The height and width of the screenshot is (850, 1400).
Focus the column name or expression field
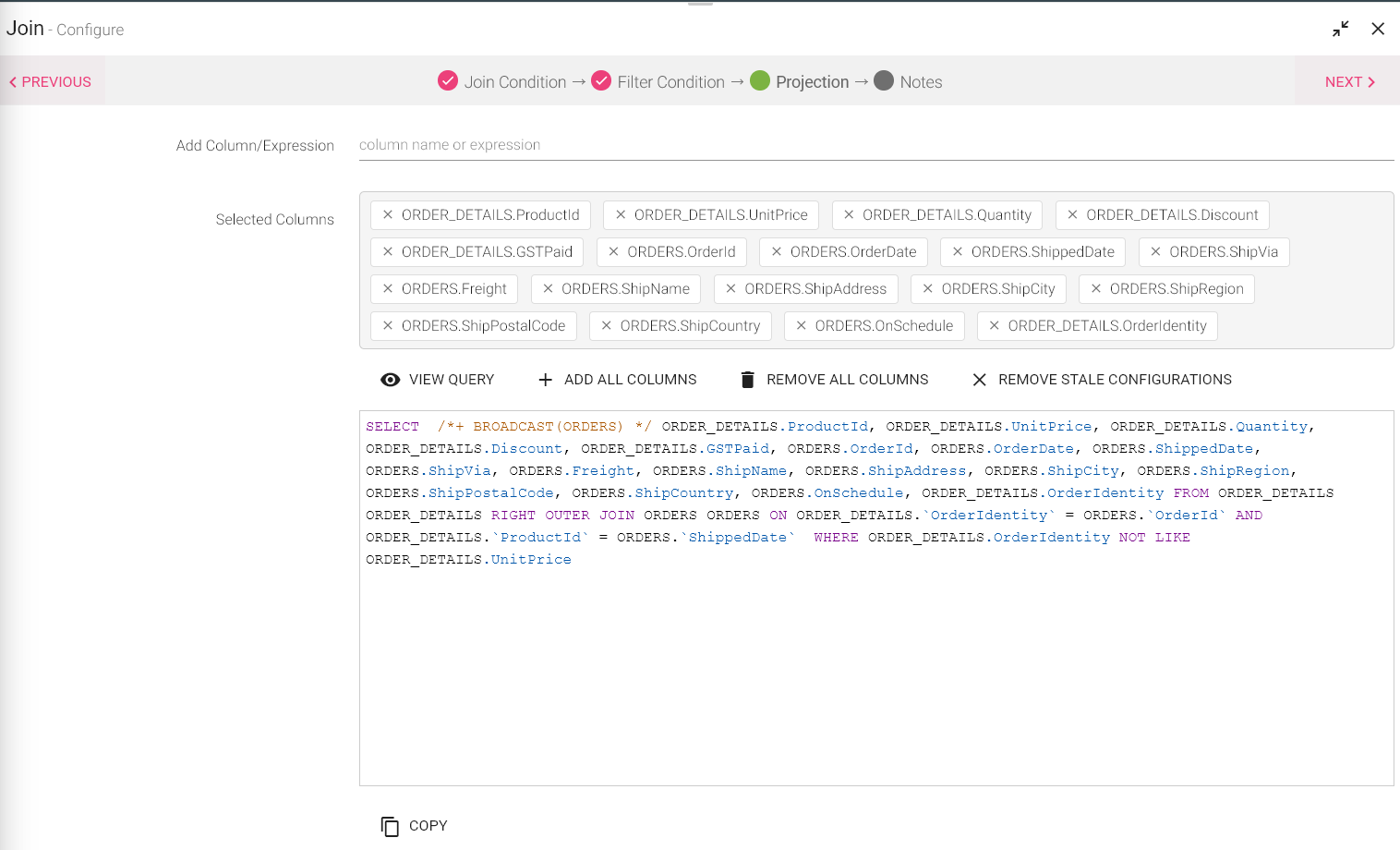click(x=875, y=145)
